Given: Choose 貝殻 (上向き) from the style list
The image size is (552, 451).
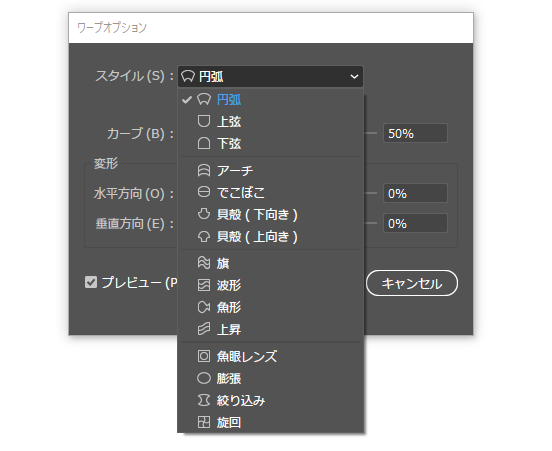Looking at the screenshot, I should tap(270, 237).
